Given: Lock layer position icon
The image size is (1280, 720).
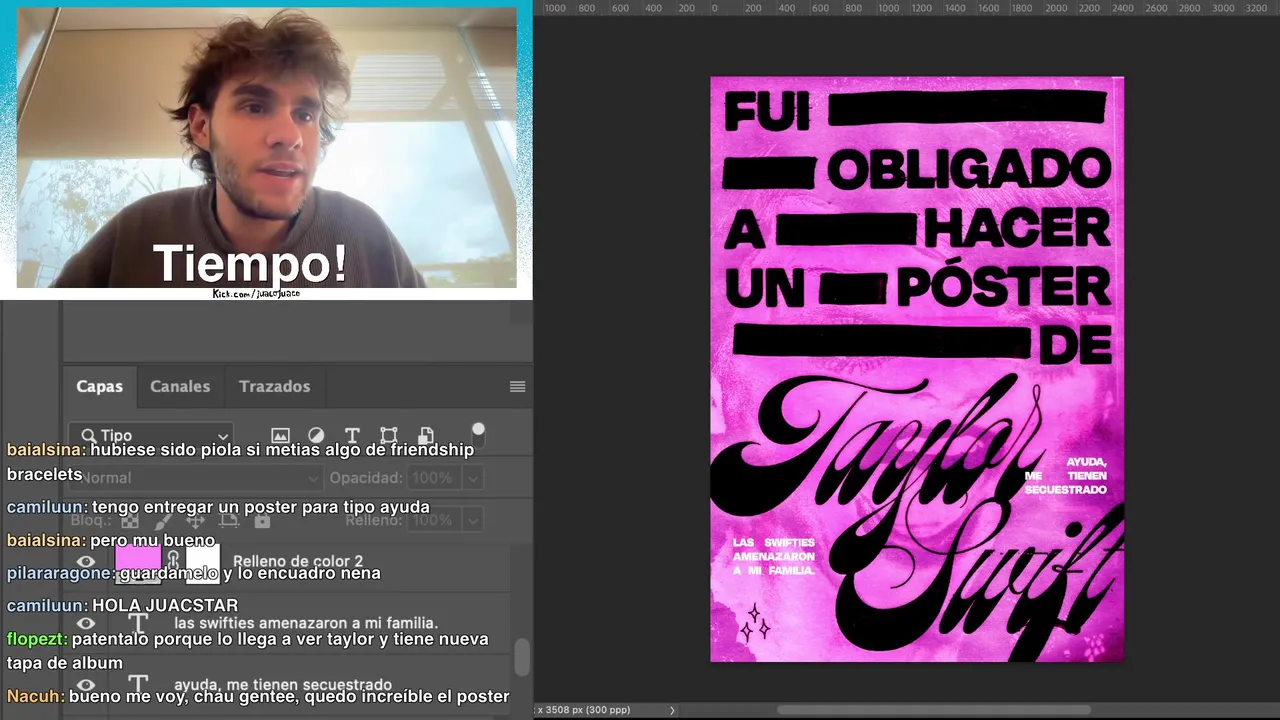Looking at the screenshot, I should [196, 520].
